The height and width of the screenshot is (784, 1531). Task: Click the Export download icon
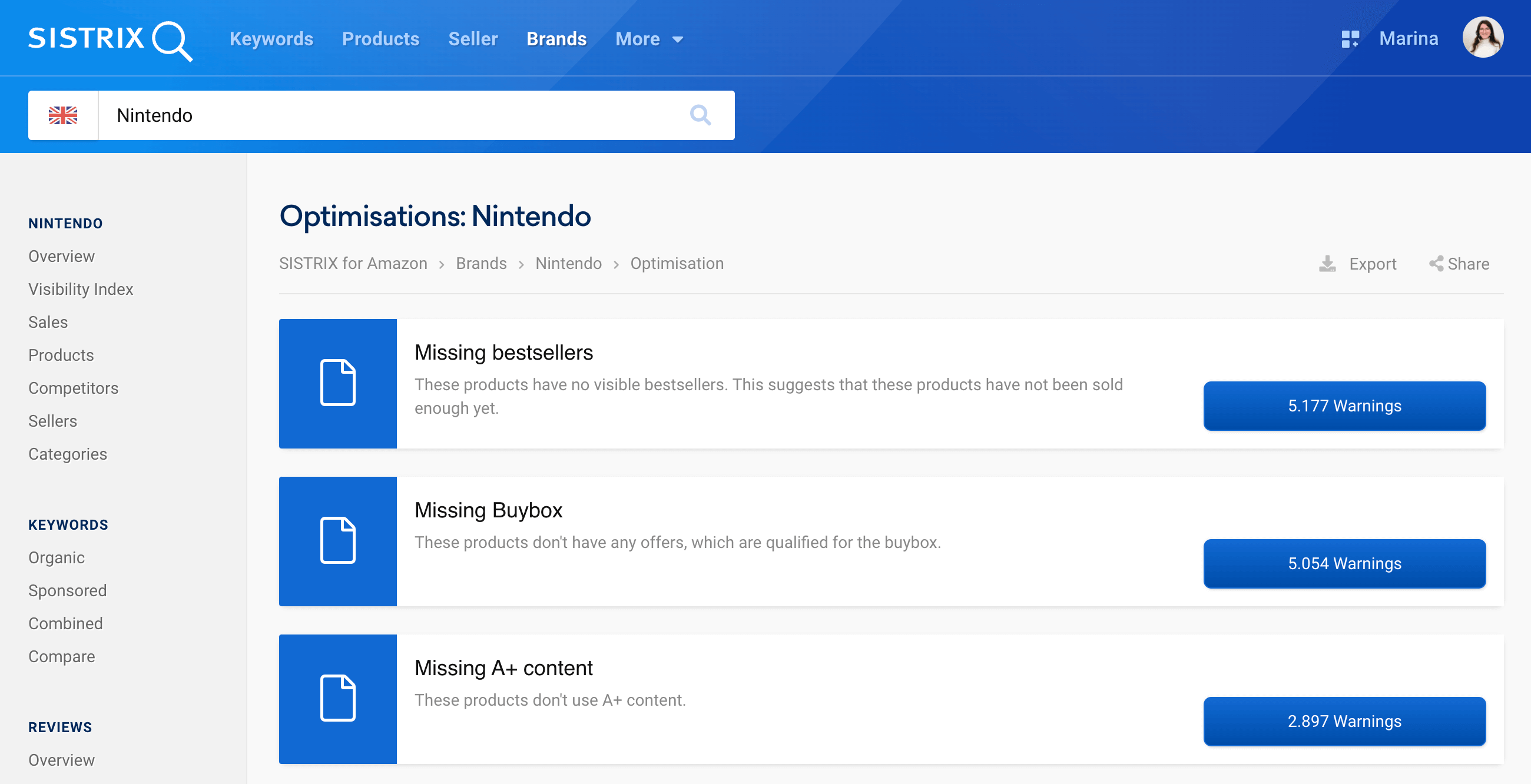(x=1327, y=264)
